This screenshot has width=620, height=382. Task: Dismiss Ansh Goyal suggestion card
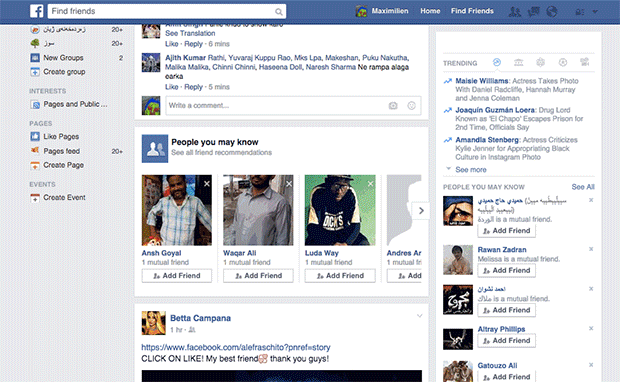207,183
